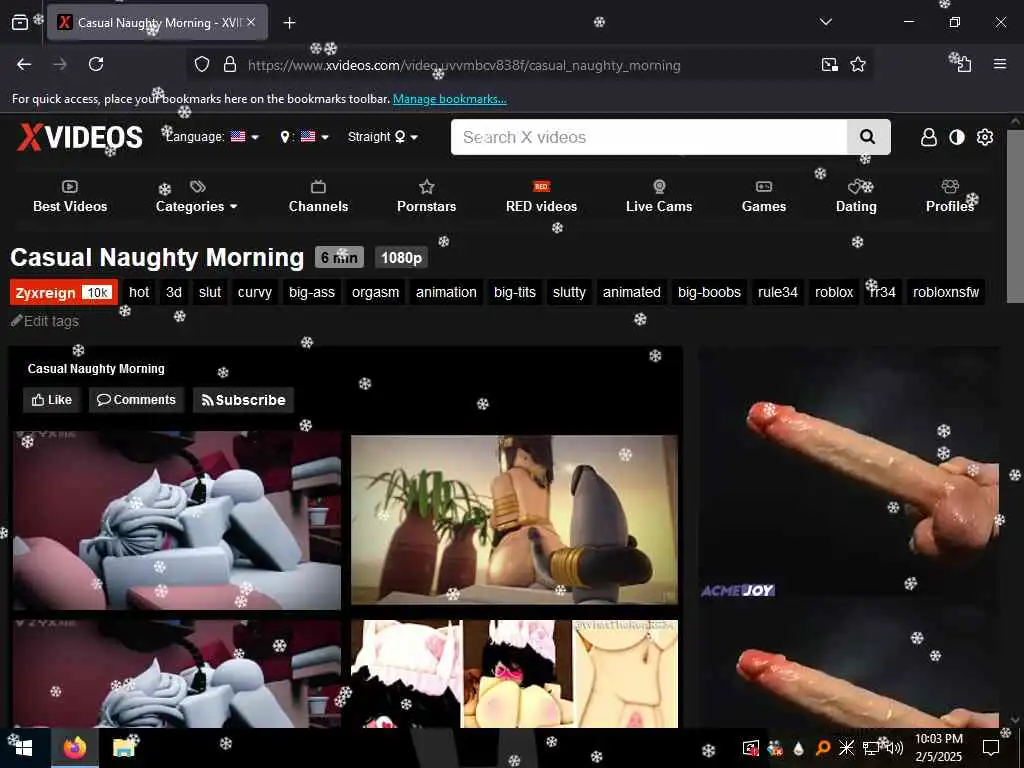1024x768 pixels.
Task: Toggle the dark/light contrast theme
Action: click(957, 137)
